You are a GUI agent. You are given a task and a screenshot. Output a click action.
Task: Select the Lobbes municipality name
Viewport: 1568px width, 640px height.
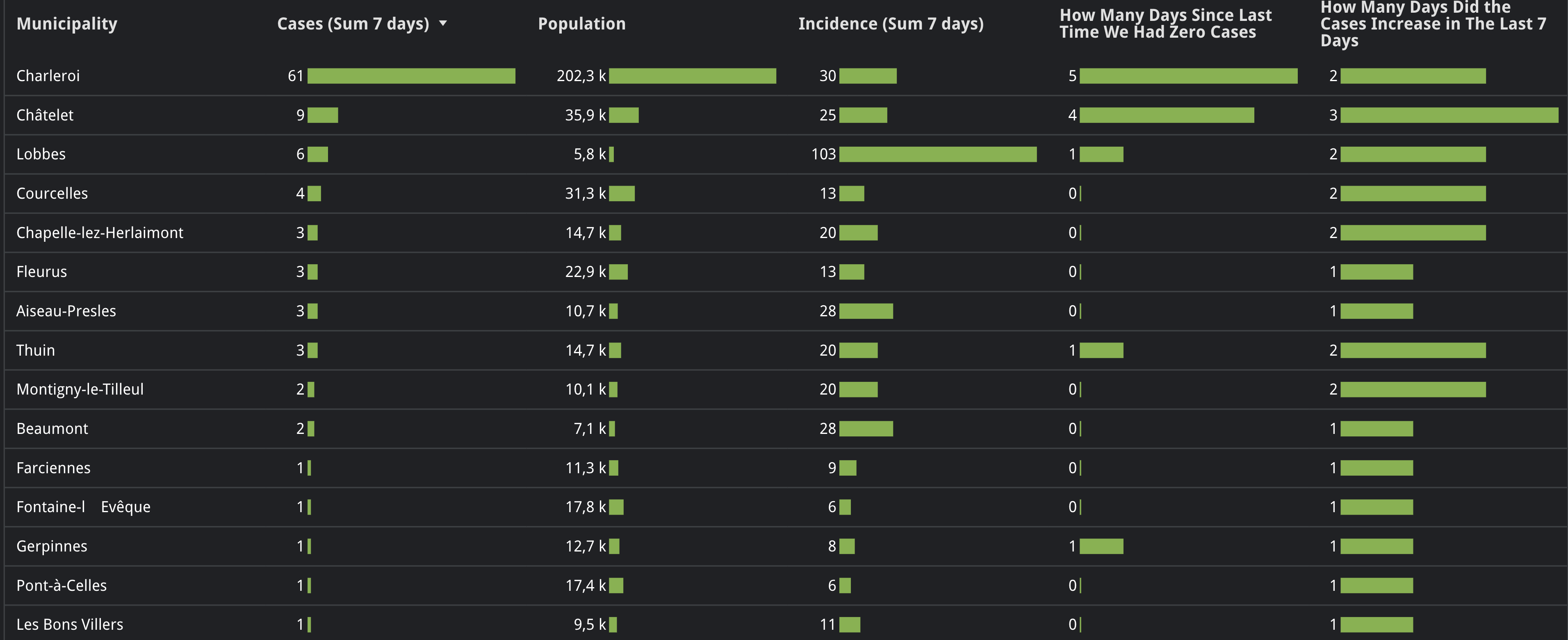point(41,154)
